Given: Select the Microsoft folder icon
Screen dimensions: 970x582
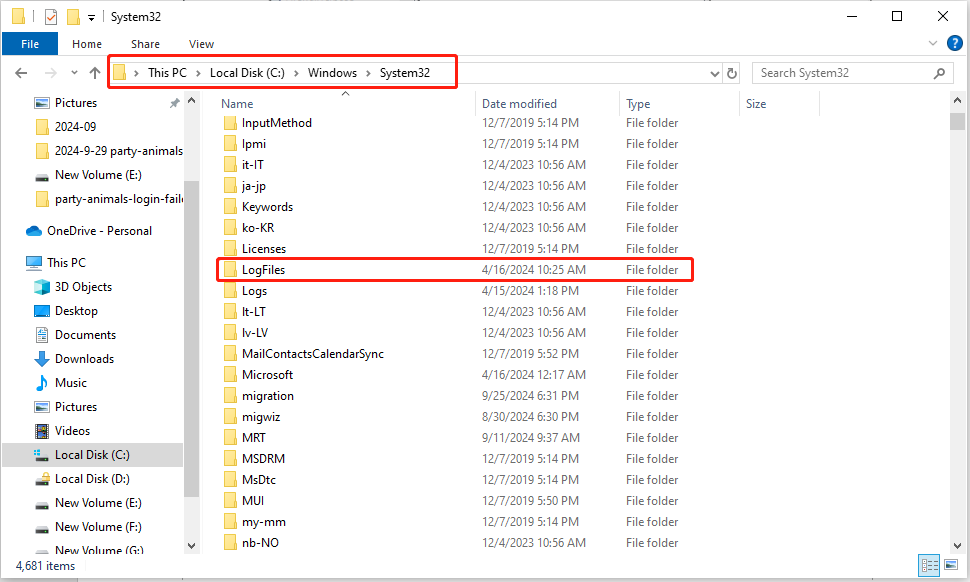Looking at the screenshot, I should click(x=230, y=375).
